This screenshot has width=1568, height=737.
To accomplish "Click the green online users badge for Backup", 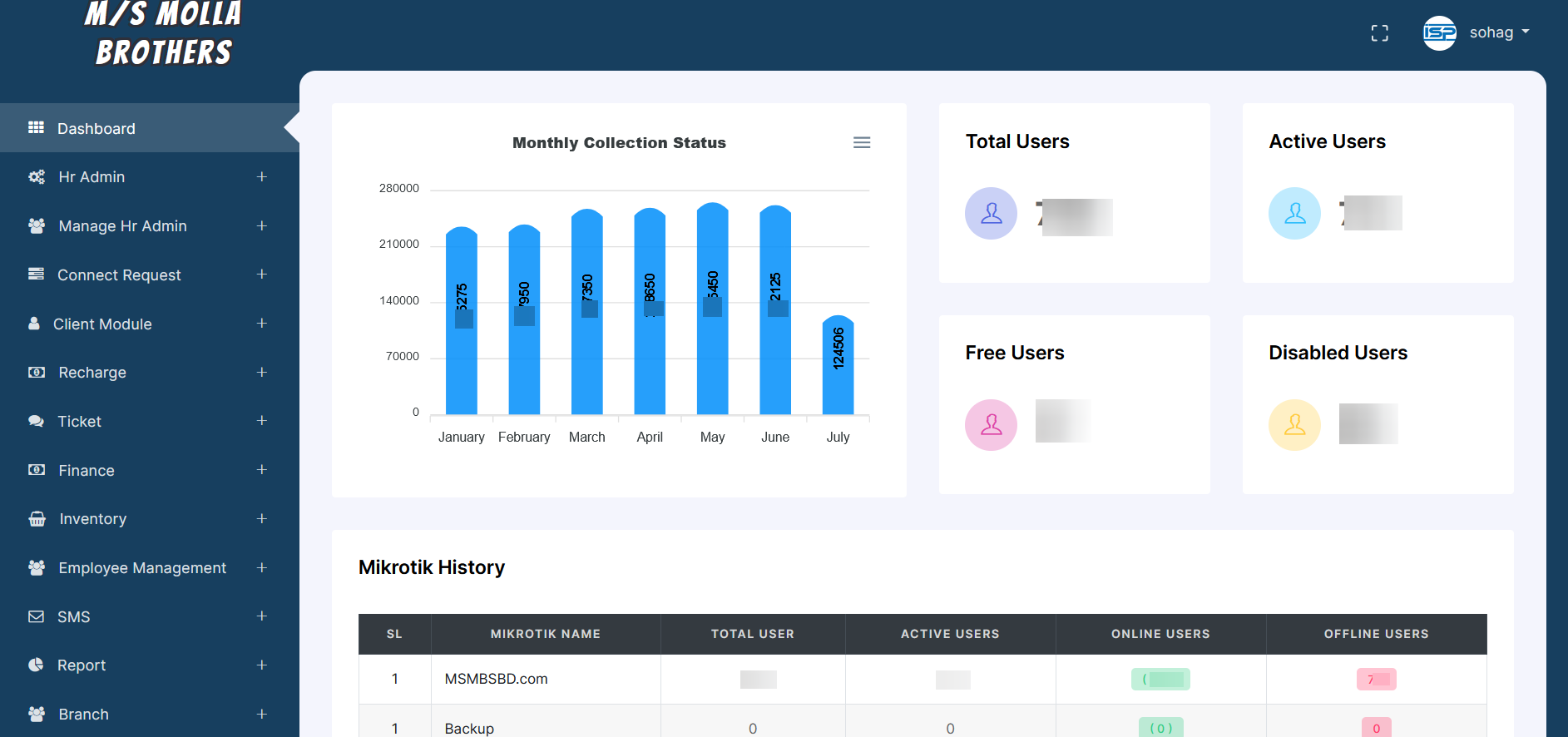I will (1160, 728).
